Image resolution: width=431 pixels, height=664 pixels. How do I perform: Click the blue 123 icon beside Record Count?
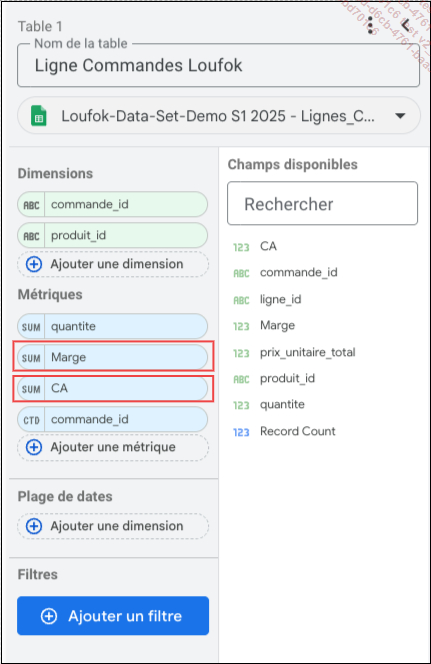click(241, 432)
